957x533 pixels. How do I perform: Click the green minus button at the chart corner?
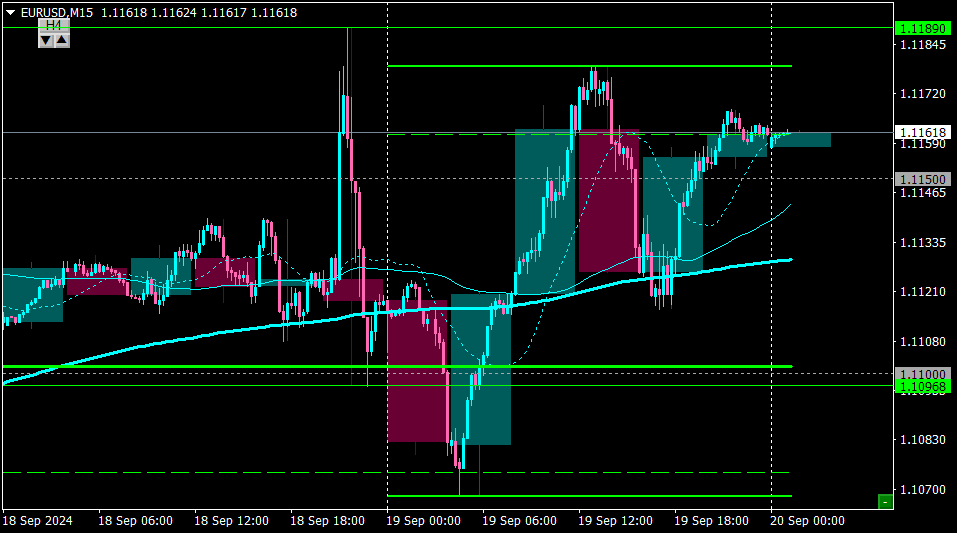coord(885,501)
